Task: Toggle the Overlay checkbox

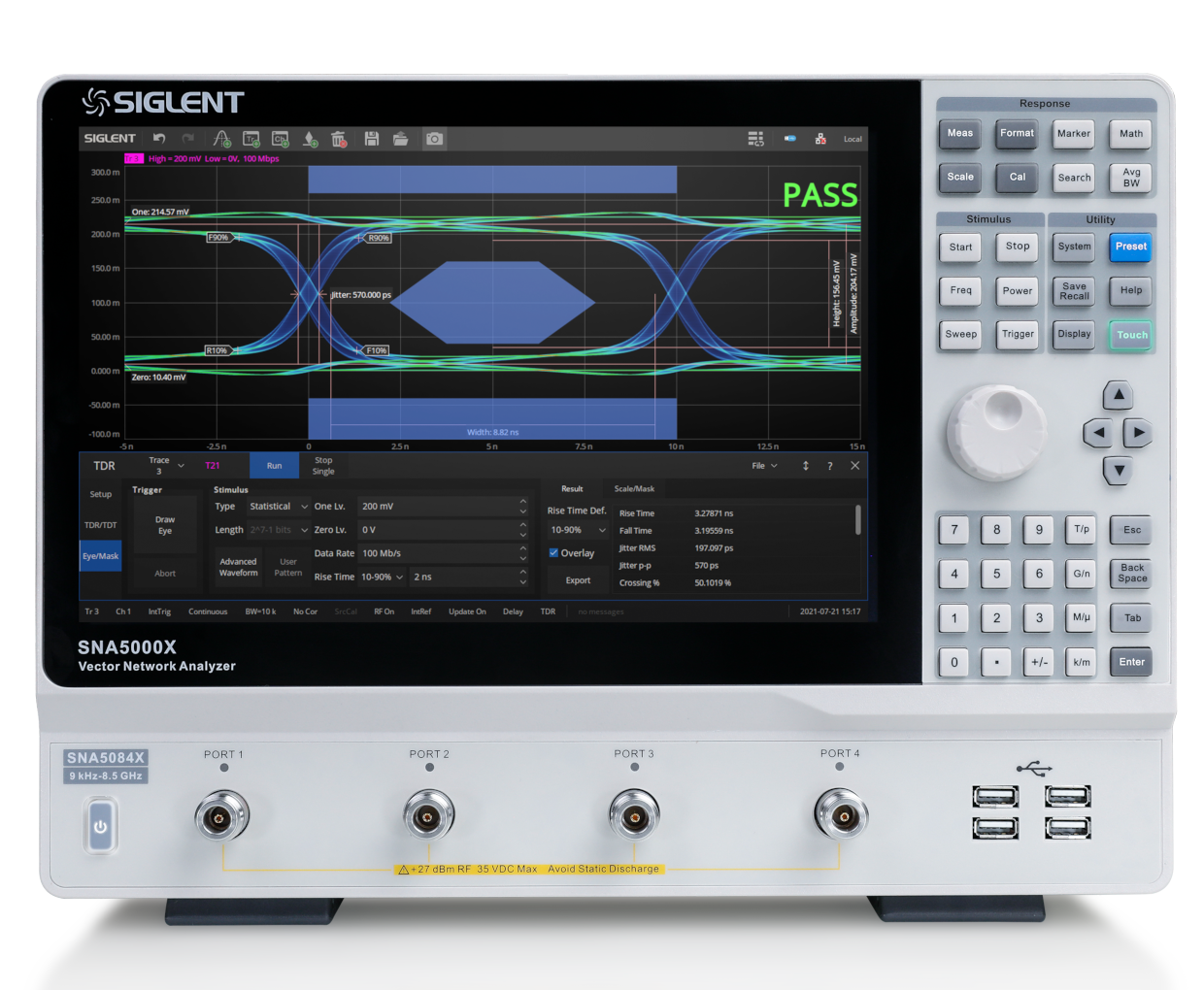Action: (553, 553)
